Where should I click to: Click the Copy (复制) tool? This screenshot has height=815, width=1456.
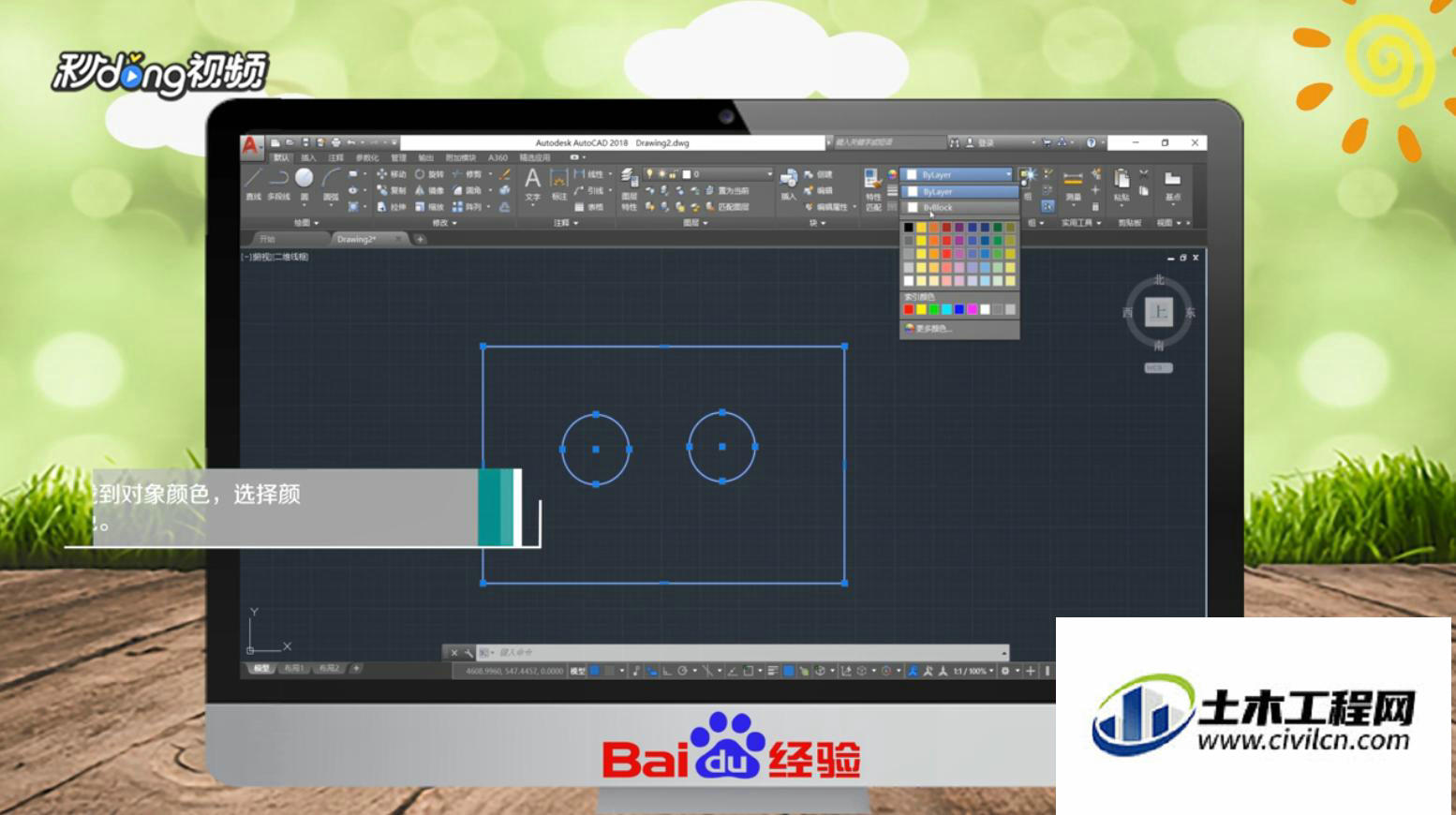pos(391,190)
